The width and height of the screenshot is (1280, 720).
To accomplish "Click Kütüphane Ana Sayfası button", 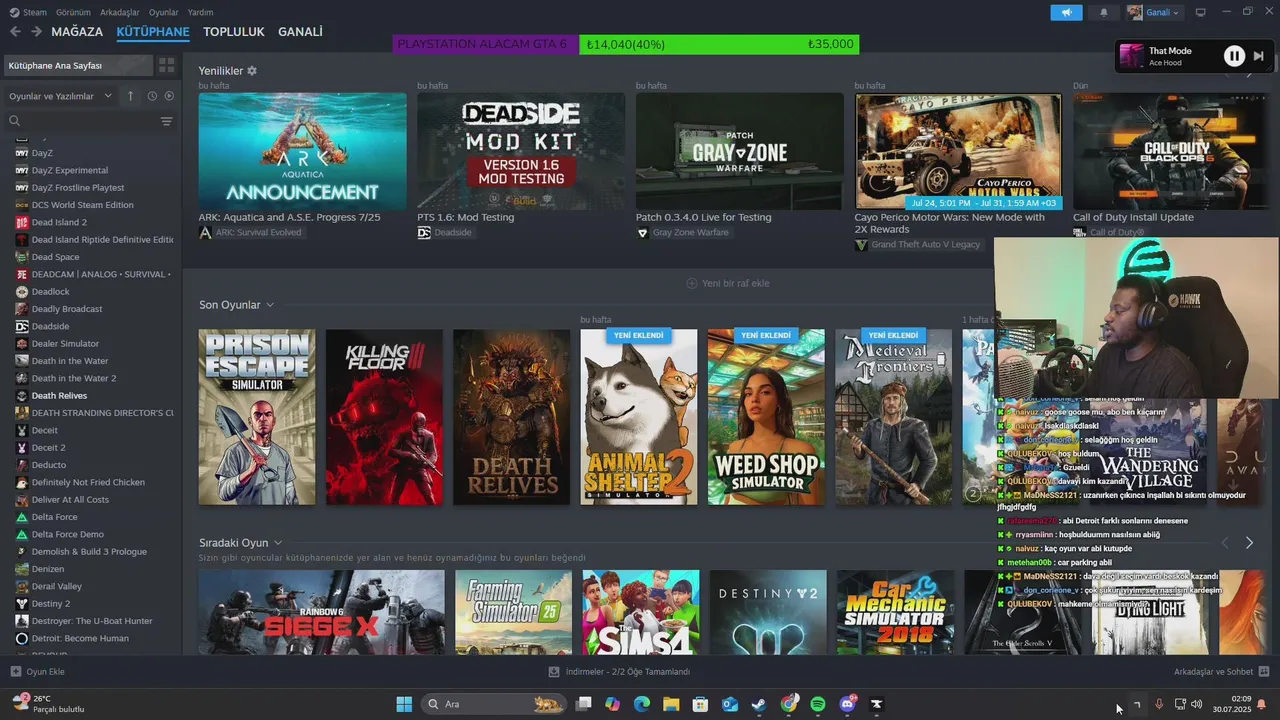I will 79,65.
